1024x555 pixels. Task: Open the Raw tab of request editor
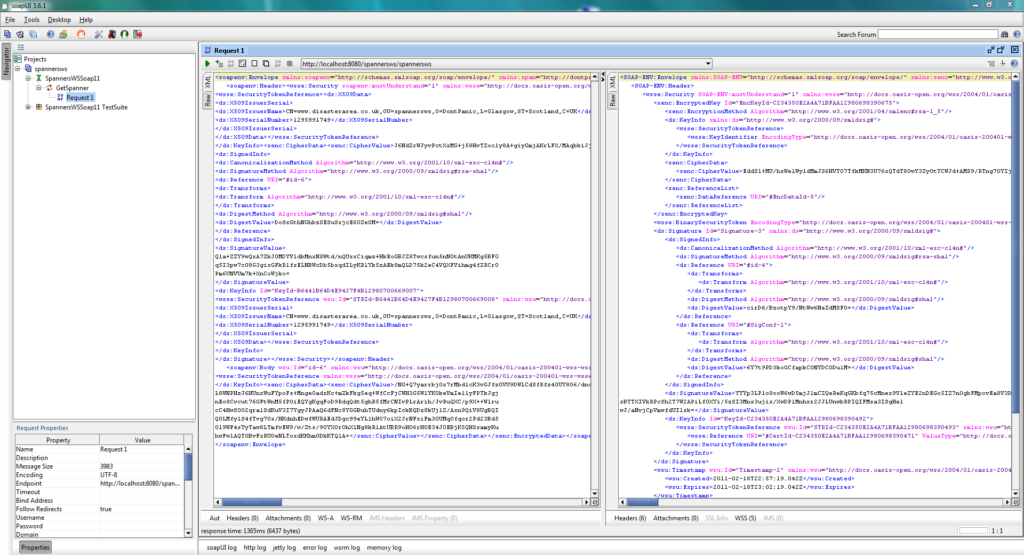pyautogui.click(x=208, y=99)
